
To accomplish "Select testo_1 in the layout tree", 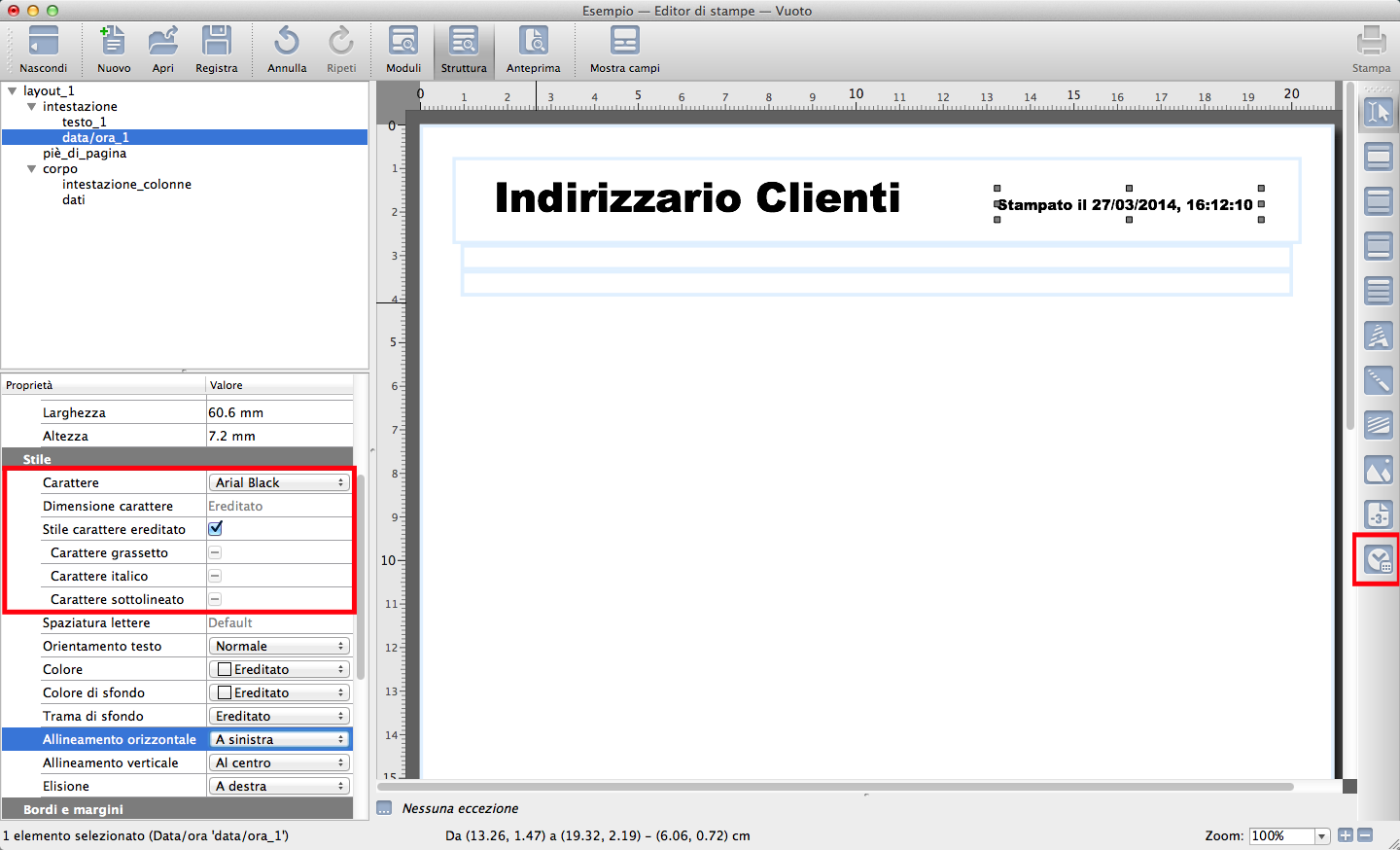I will (85, 123).
